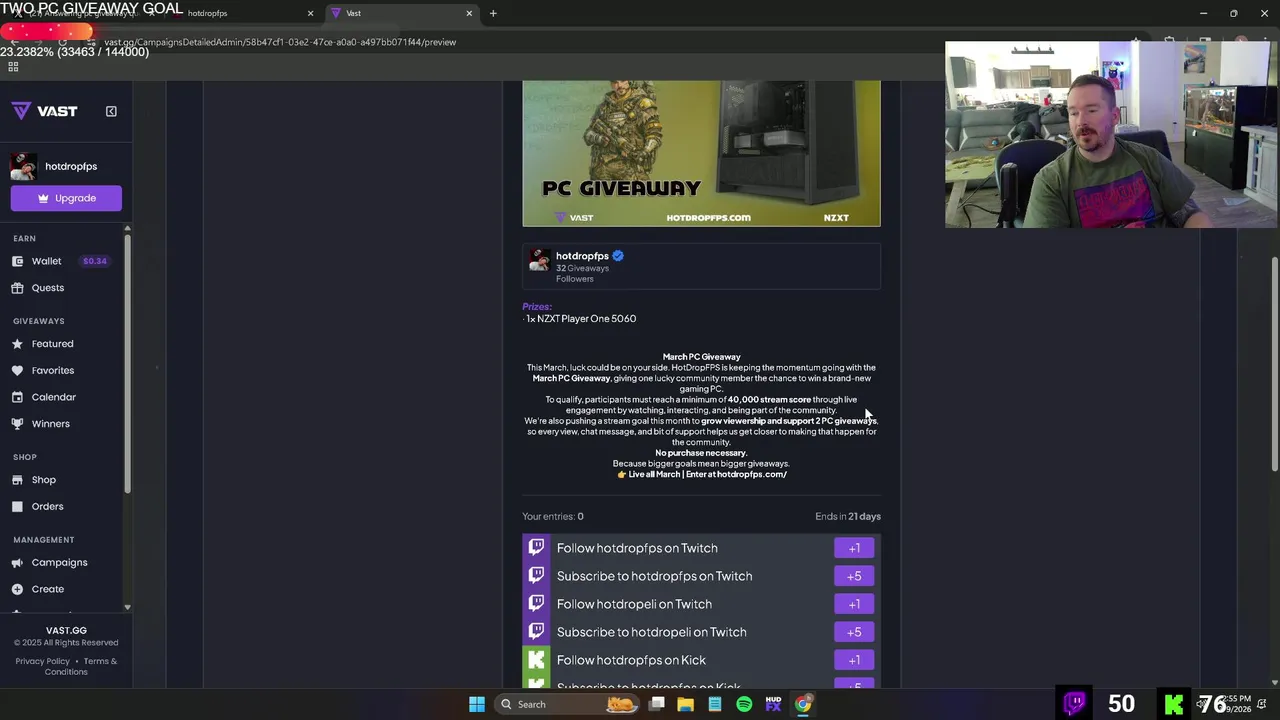Select Follow hotdropeli on Twitch entry

point(701,604)
